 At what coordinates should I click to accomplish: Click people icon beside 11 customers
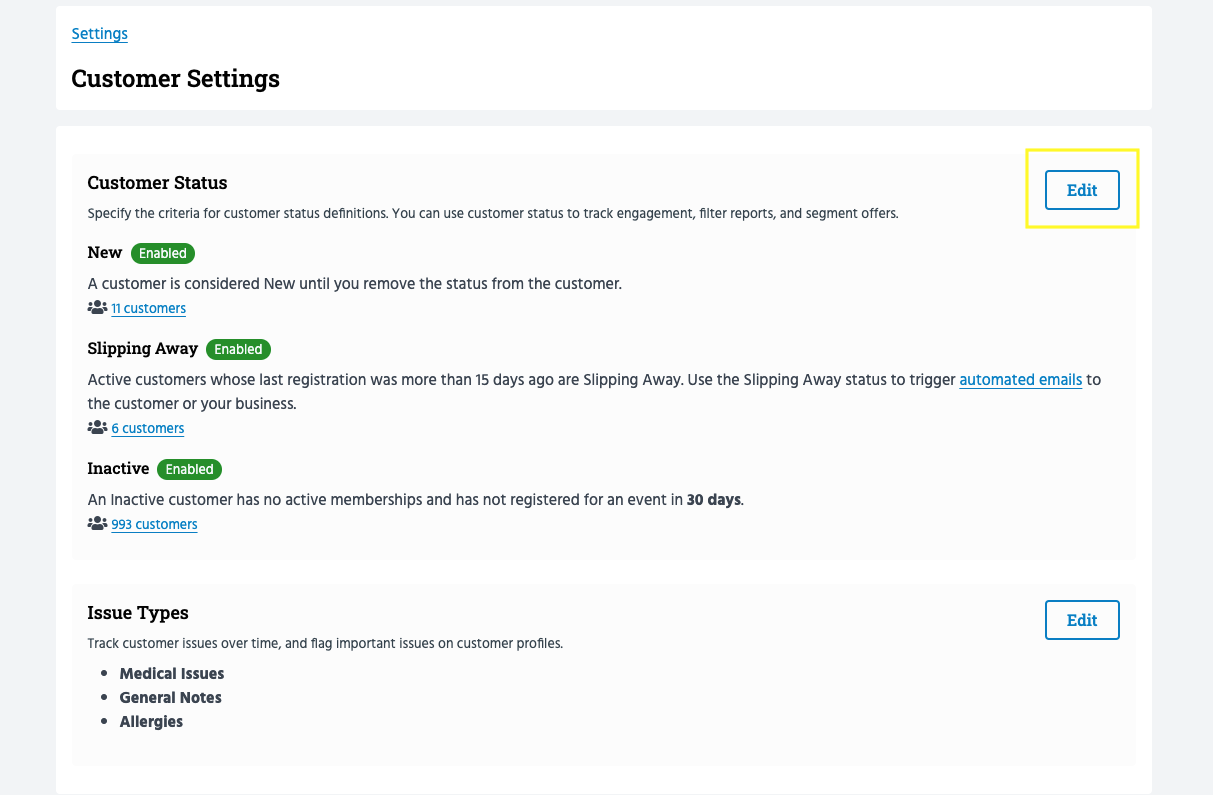tap(97, 308)
